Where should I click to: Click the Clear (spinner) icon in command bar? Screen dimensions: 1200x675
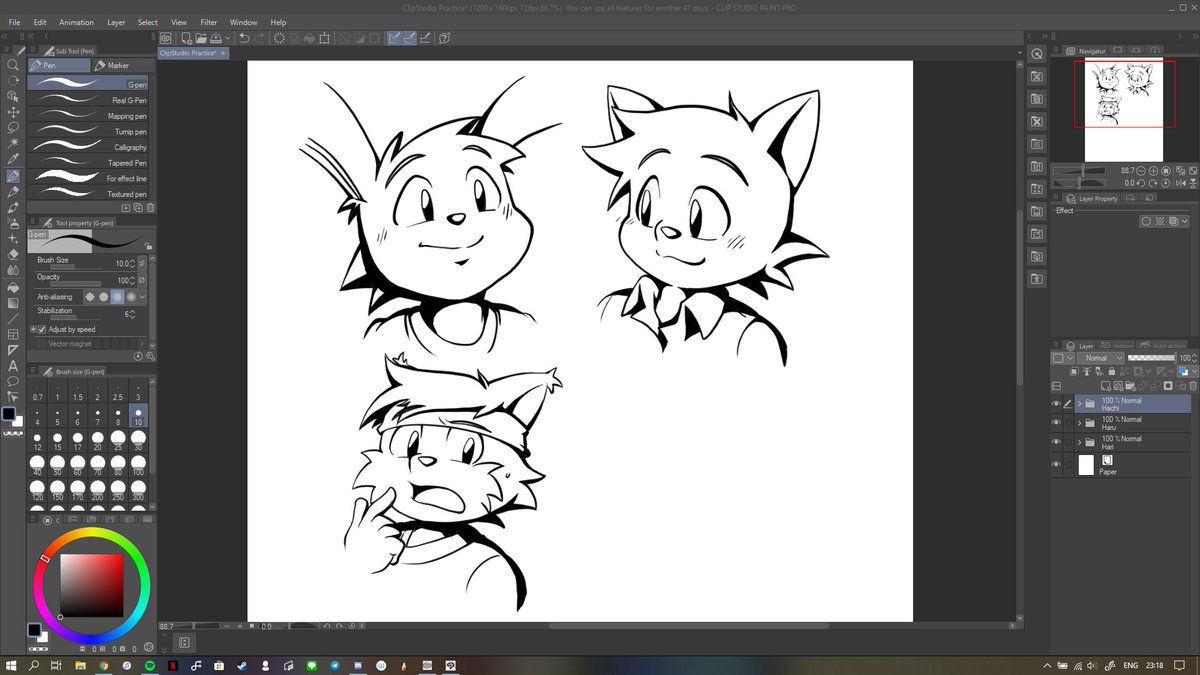(x=279, y=38)
